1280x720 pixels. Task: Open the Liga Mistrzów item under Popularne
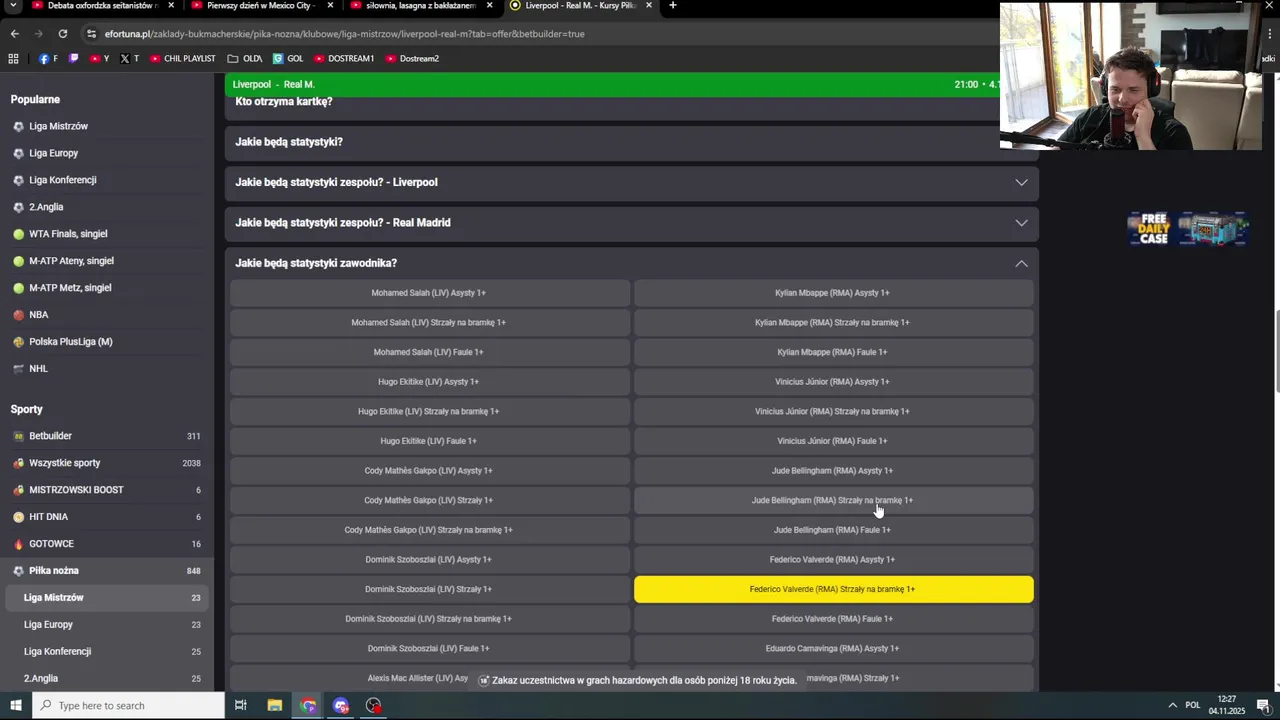(x=58, y=126)
